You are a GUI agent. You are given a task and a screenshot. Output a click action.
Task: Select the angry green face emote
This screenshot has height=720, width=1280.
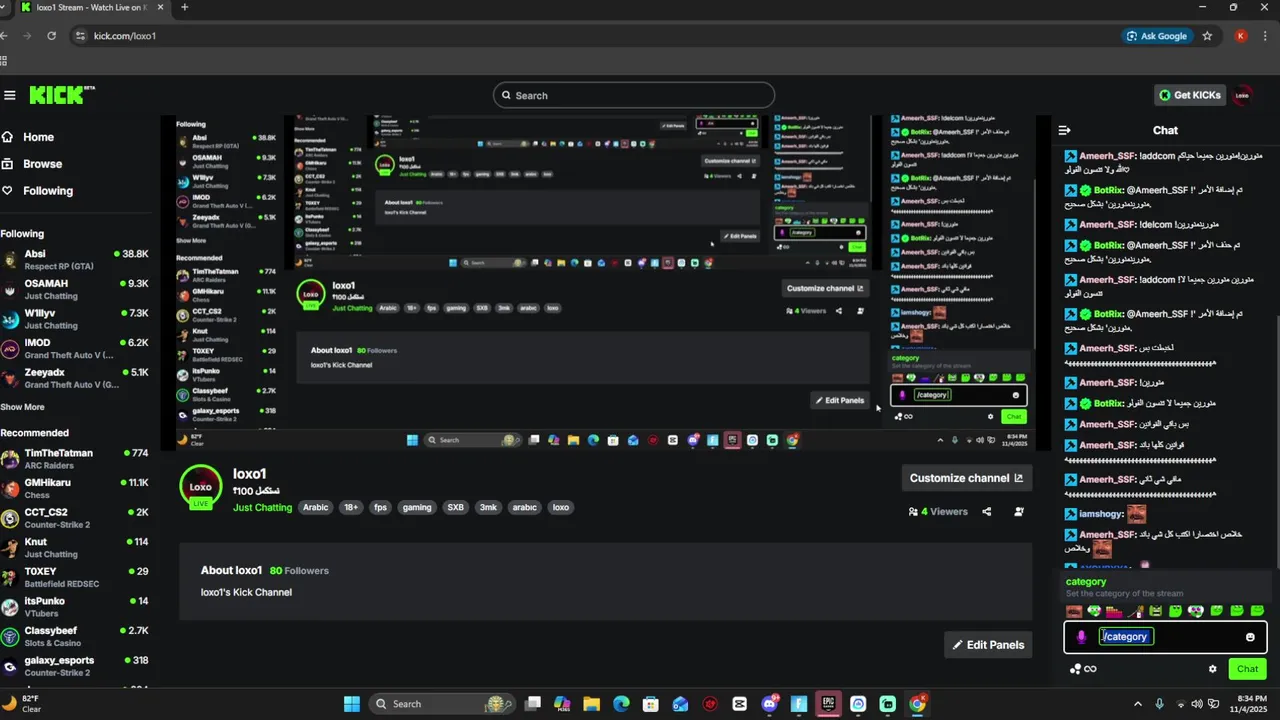pyautogui.click(x=1156, y=611)
